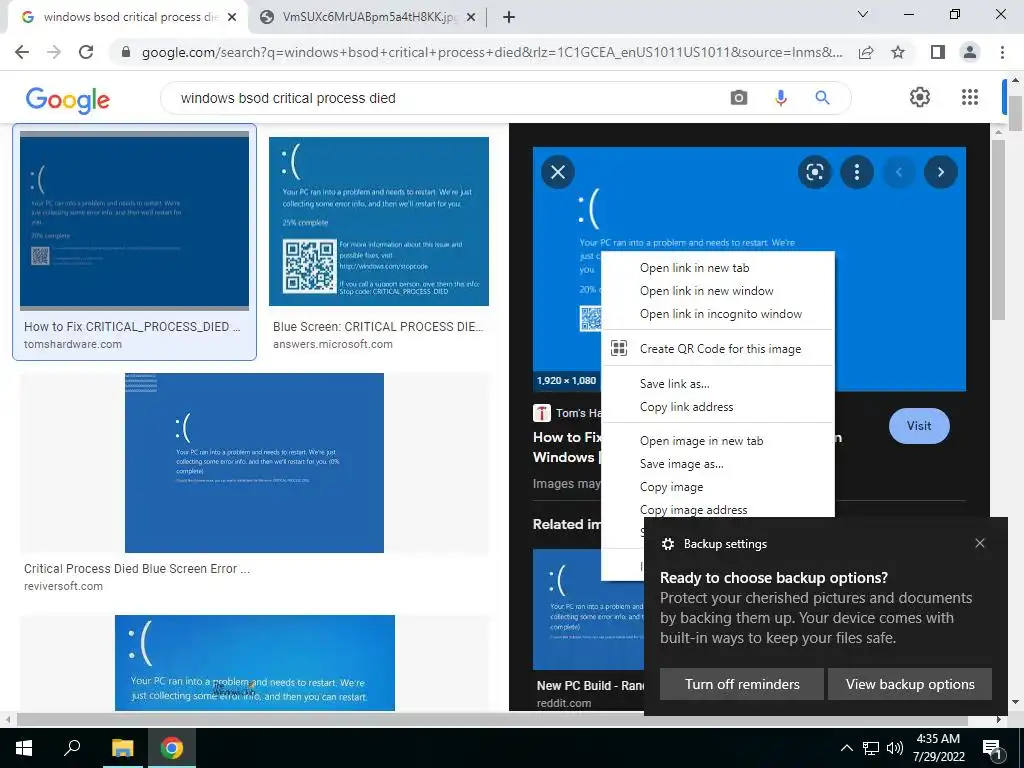
Task: Show hidden system tray icons
Action: 846,748
